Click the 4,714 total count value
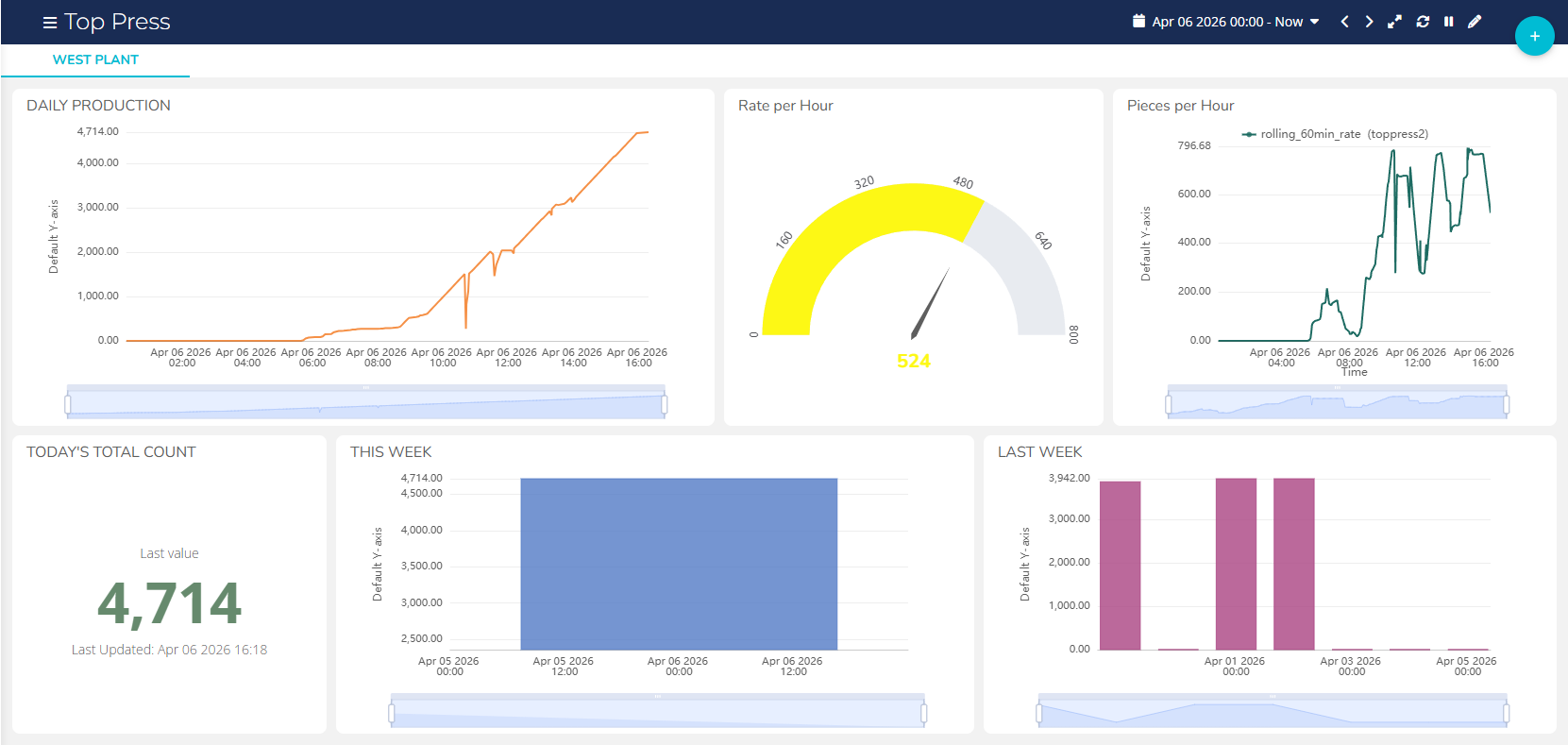This screenshot has width=1568, height=745. click(170, 603)
